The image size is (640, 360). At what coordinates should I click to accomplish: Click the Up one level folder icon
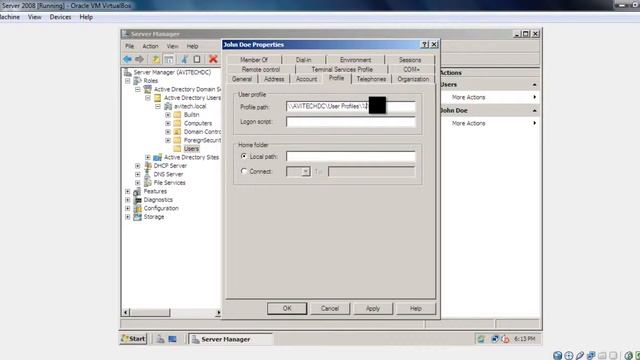pyautogui.click(x=156, y=60)
